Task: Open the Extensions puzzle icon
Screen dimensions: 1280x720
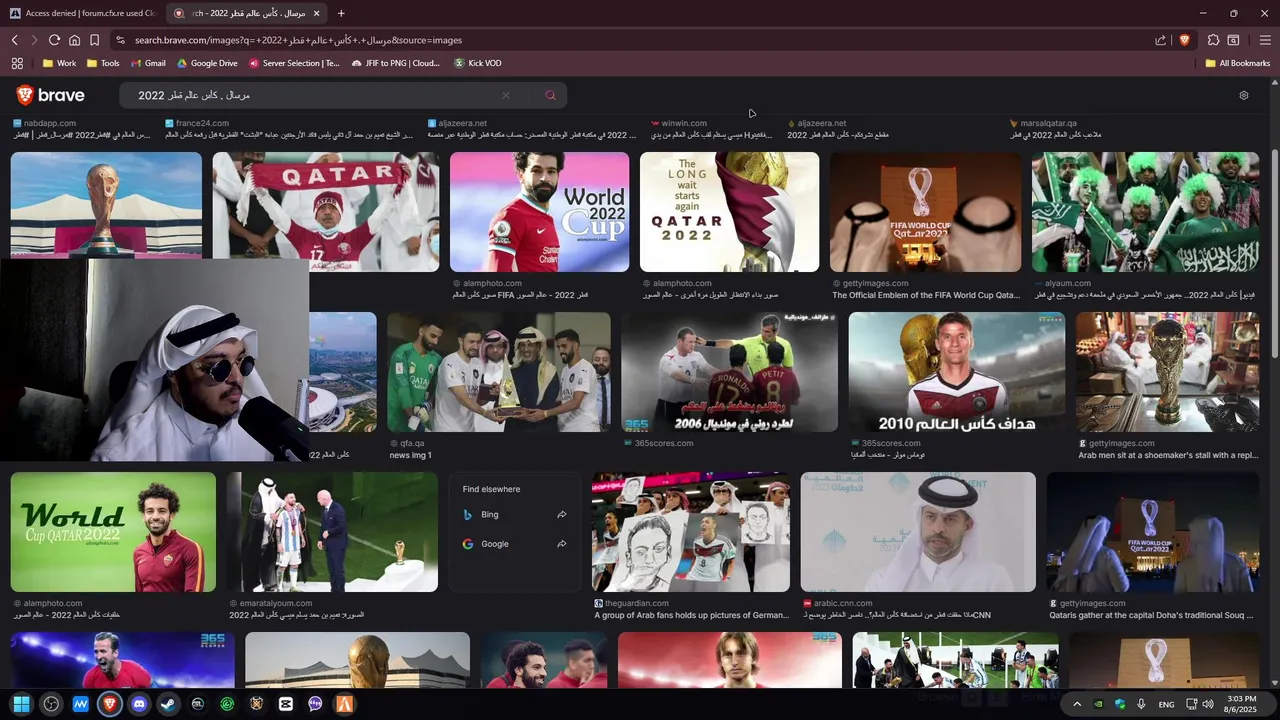Action: [1213, 40]
